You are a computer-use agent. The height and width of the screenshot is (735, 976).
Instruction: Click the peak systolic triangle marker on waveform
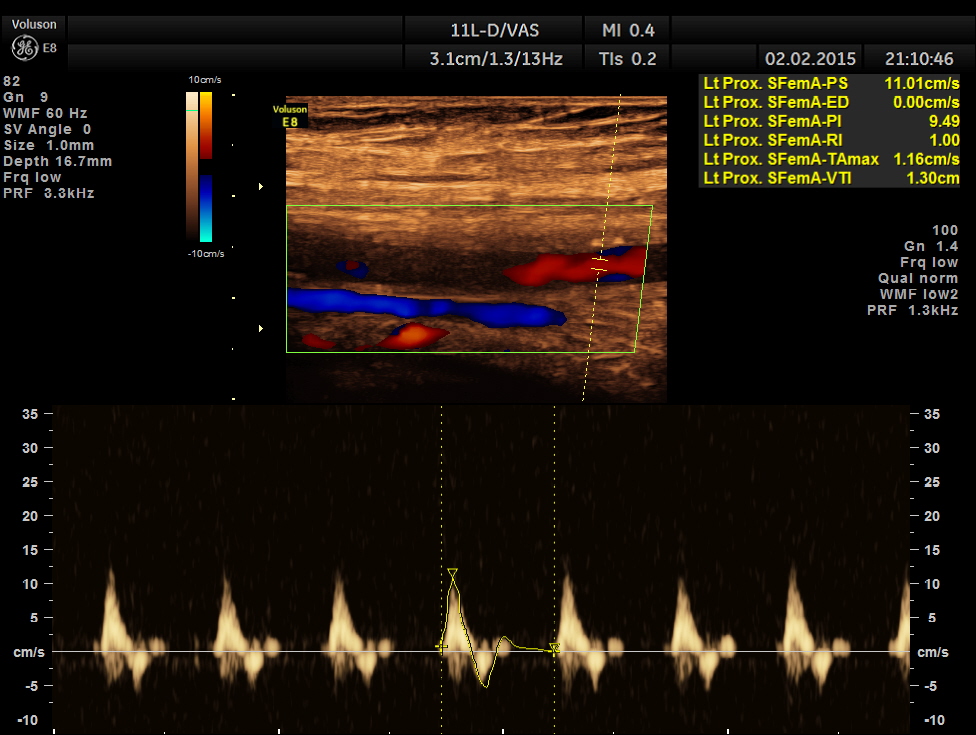(x=453, y=574)
